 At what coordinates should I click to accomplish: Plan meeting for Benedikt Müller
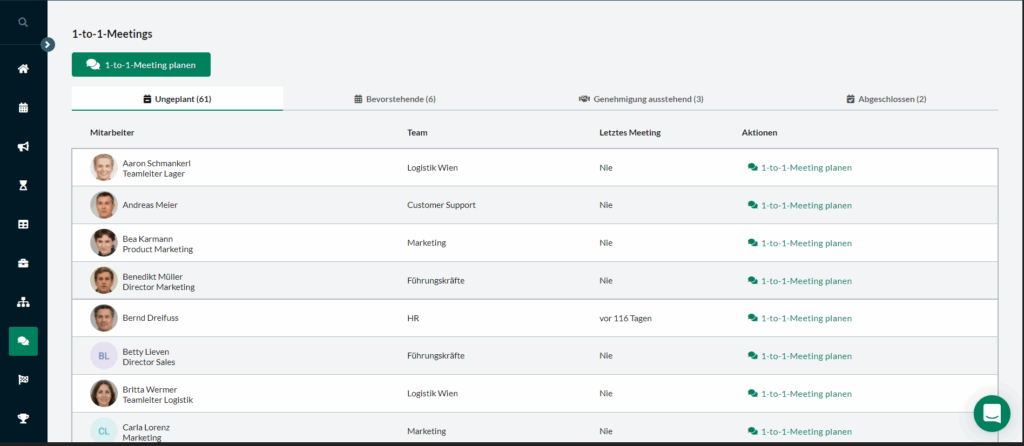click(x=799, y=281)
